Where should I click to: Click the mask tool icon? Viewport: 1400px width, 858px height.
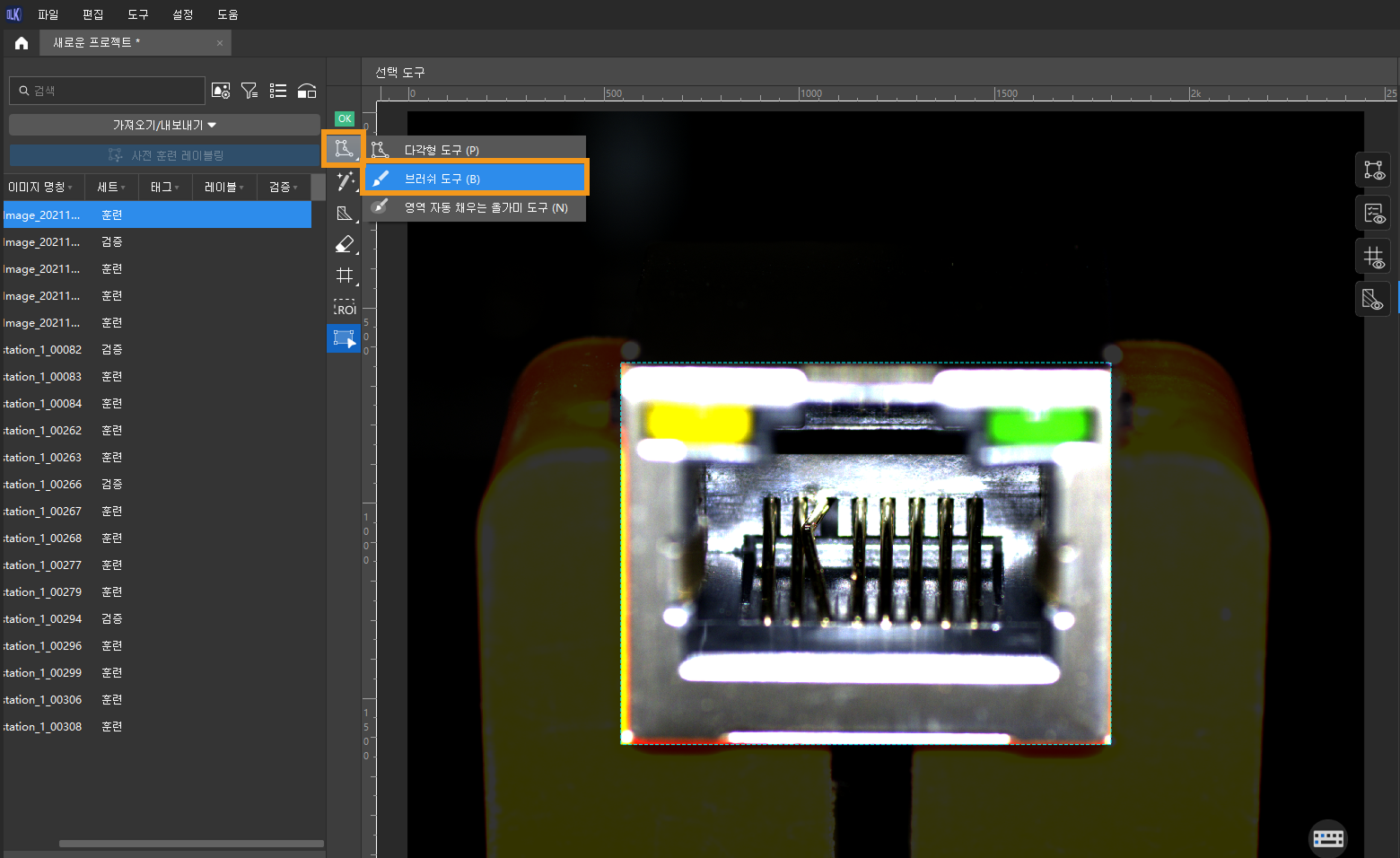coord(345,214)
